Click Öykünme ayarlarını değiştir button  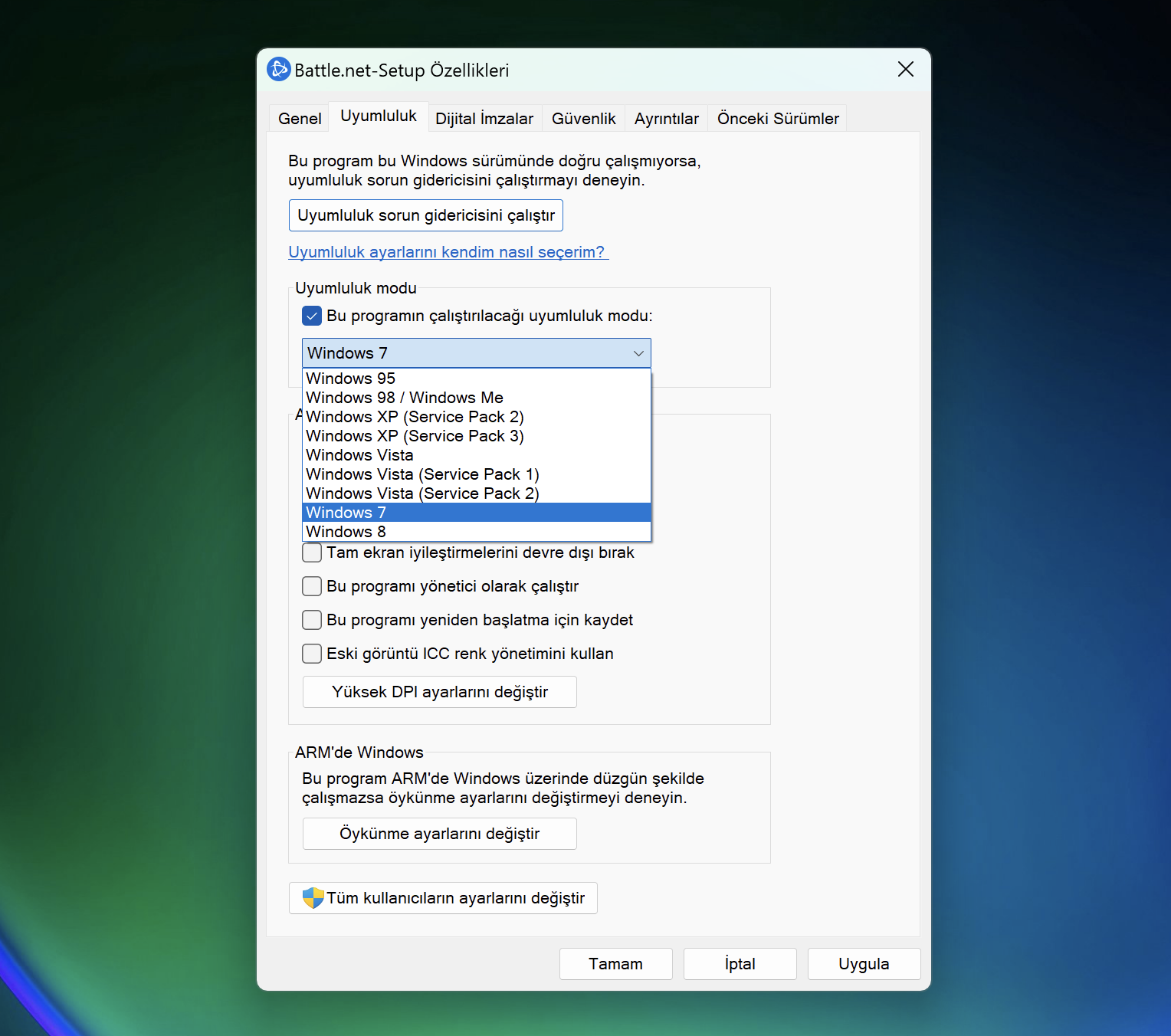[x=440, y=834]
